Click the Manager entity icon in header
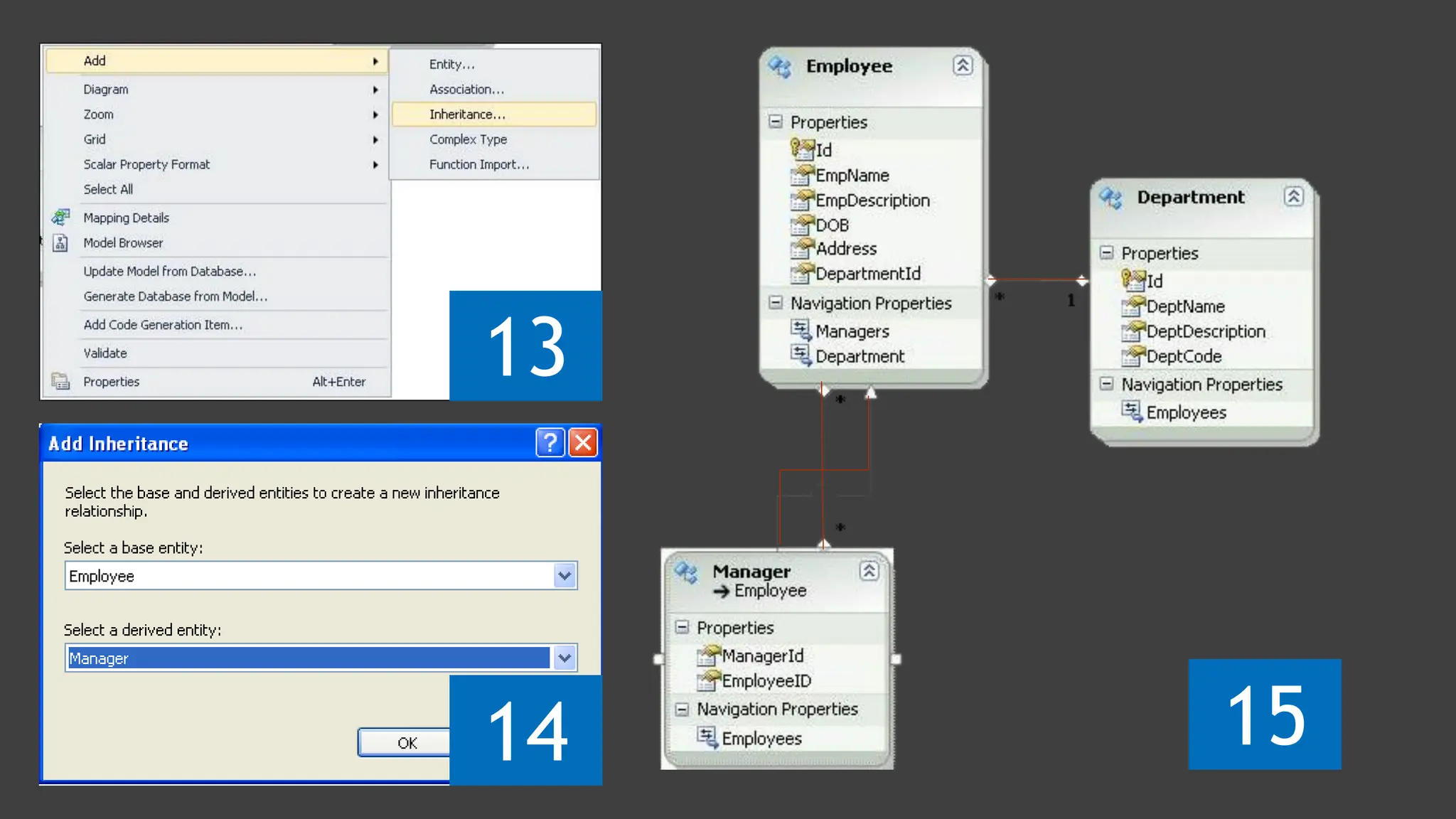 (686, 572)
